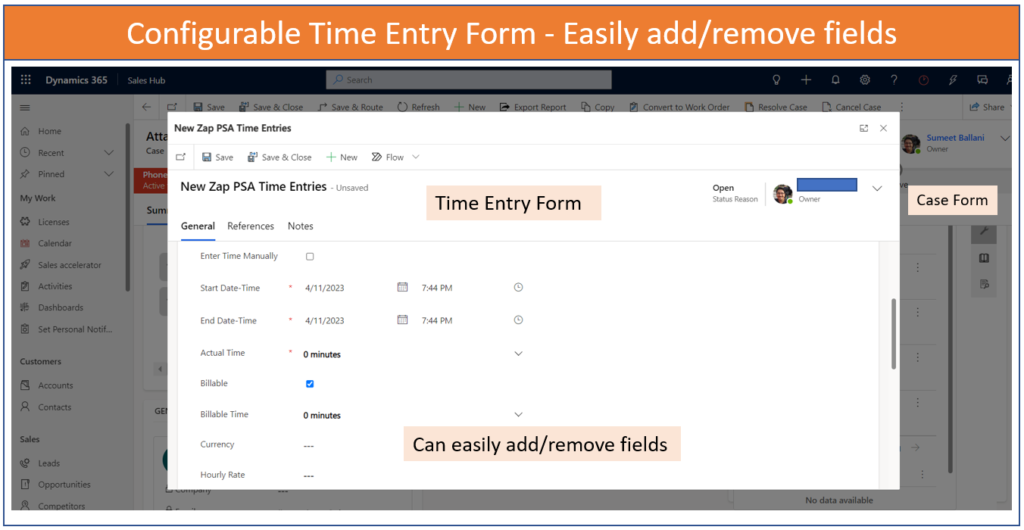Screen dimensions: 1024x530
Task: Click the plus quick create icon in top bar
Action: [x=806, y=80]
